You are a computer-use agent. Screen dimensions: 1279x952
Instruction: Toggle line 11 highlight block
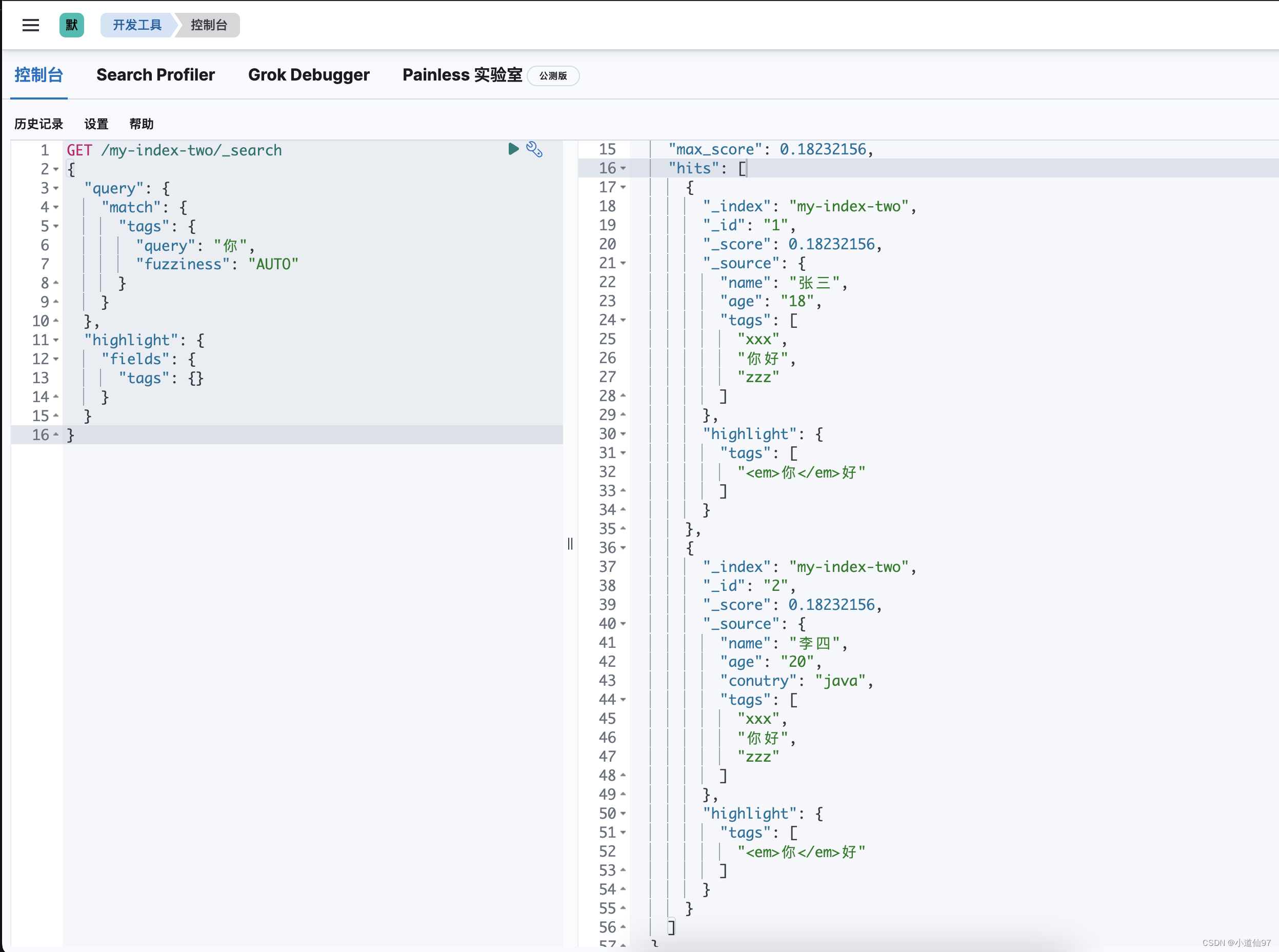pyautogui.click(x=55, y=340)
